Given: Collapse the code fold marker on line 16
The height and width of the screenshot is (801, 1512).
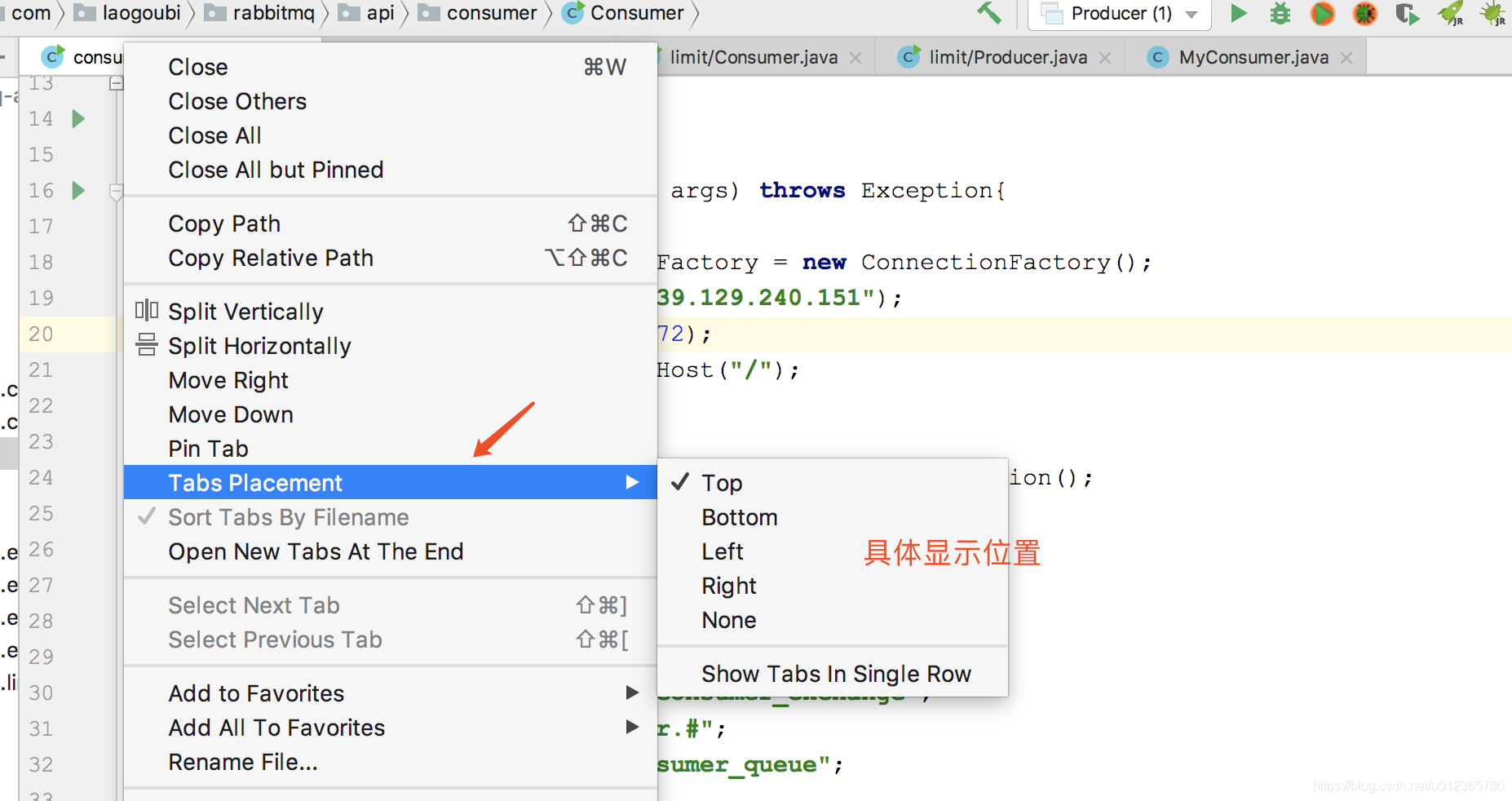Looking at the screenshot, I should (x=116, y=192).
